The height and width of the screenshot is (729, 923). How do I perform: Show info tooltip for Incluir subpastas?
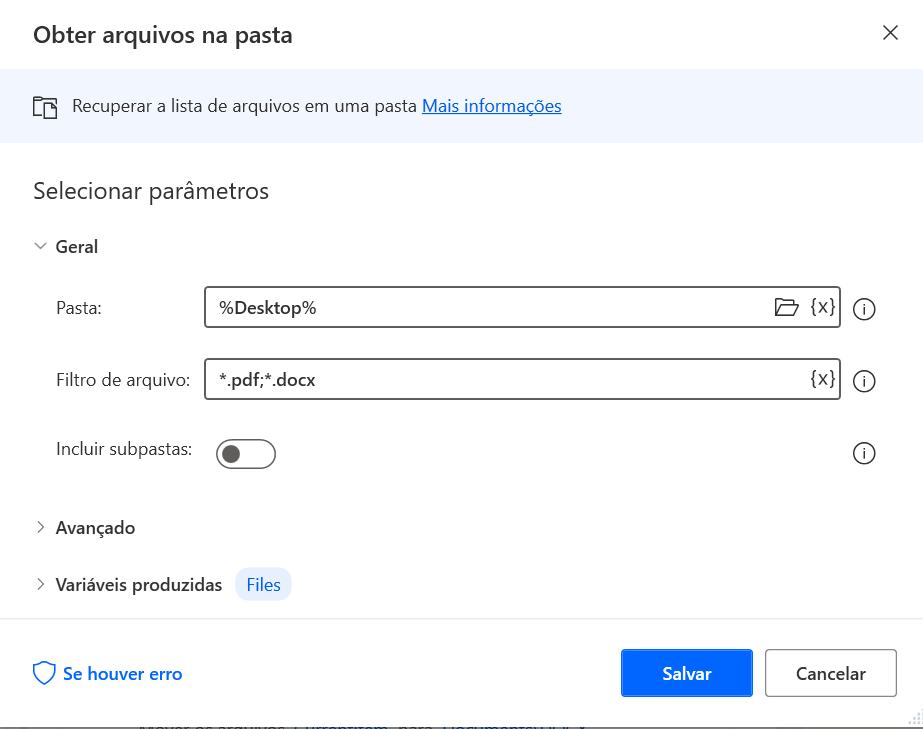tap(864, 453)
